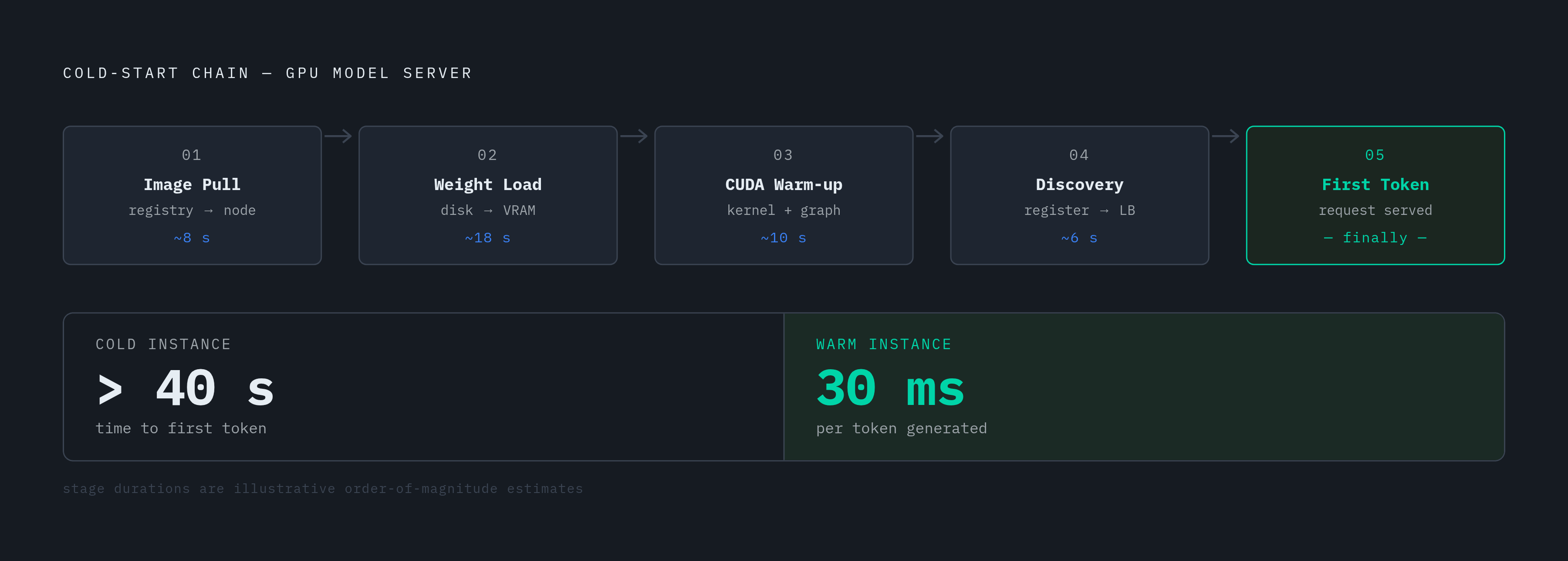Click the footnote about illustrative stage durations
1568x561 pixels.
[323, 489]
